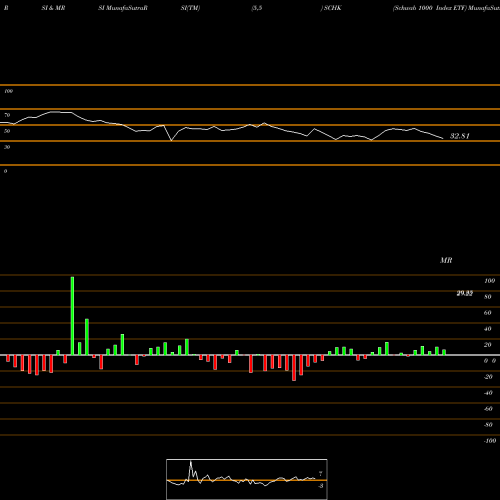Click the 'Schwab 1000 Index ETF' title text
This screenshot has width=500, height=500.
(x=430, y=8)
